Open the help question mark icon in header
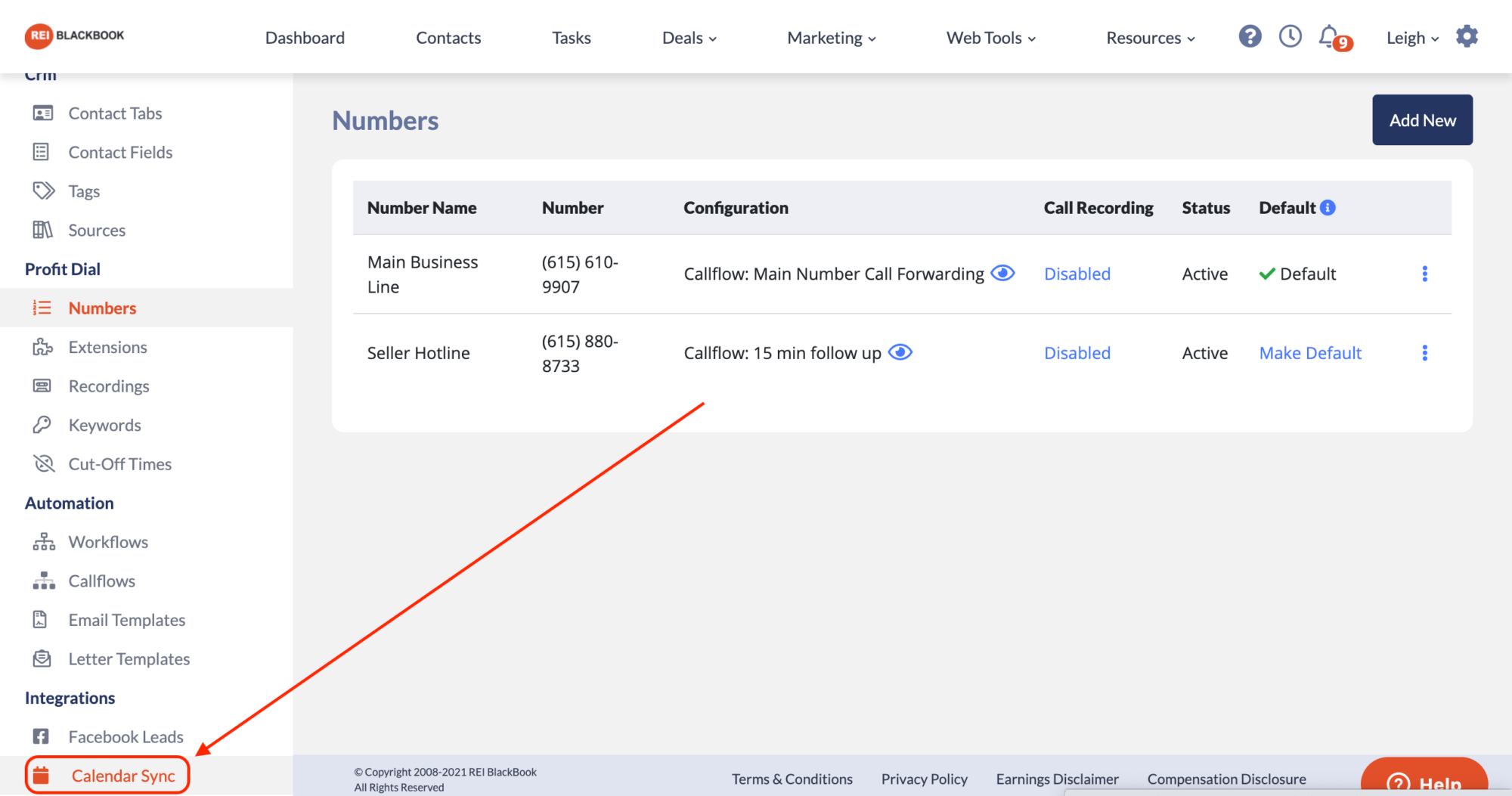Screen dimensions: 1512x796 pos(1250,36)
